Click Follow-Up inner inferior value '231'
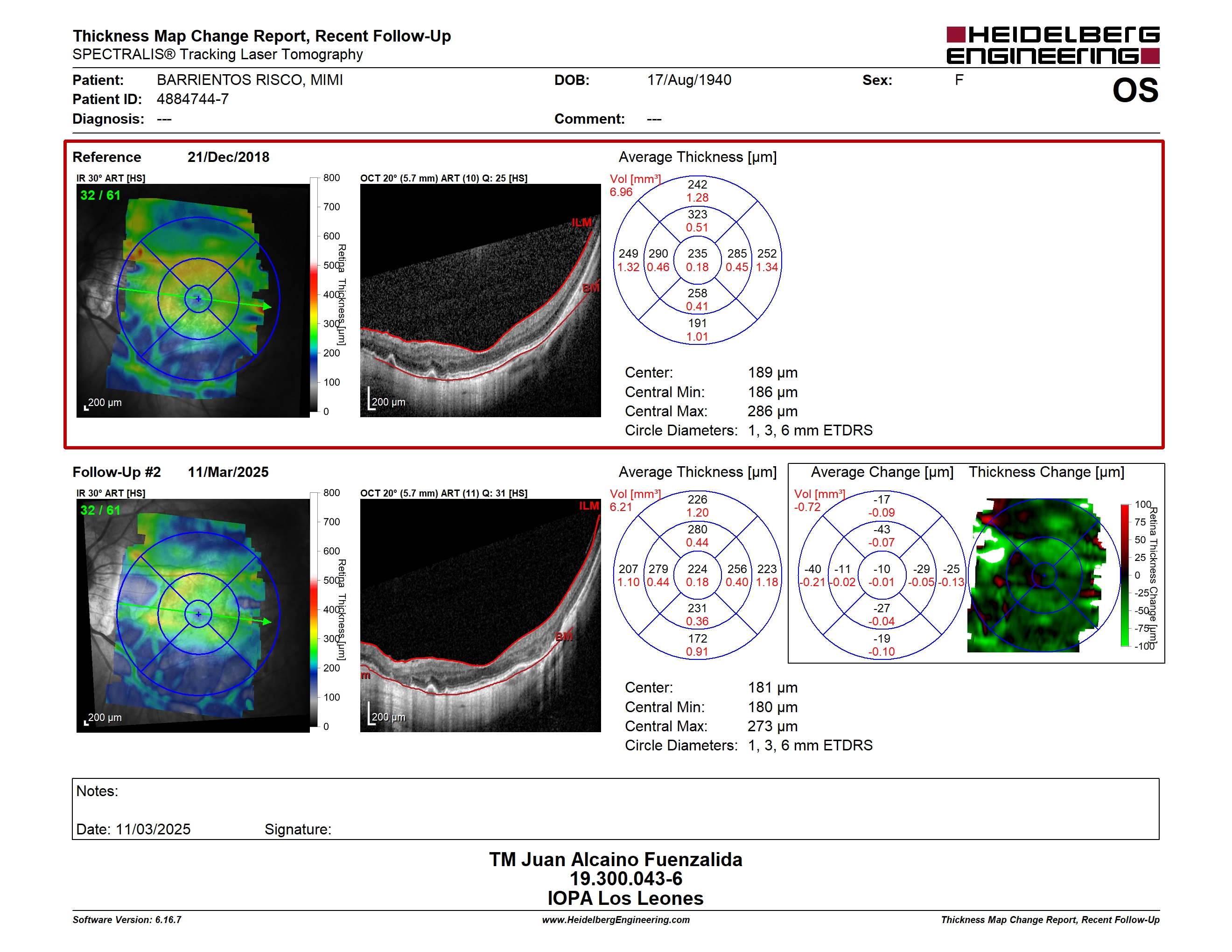Image resolution: width=1232 pixels, height=952 pixels. coord(697,609)
